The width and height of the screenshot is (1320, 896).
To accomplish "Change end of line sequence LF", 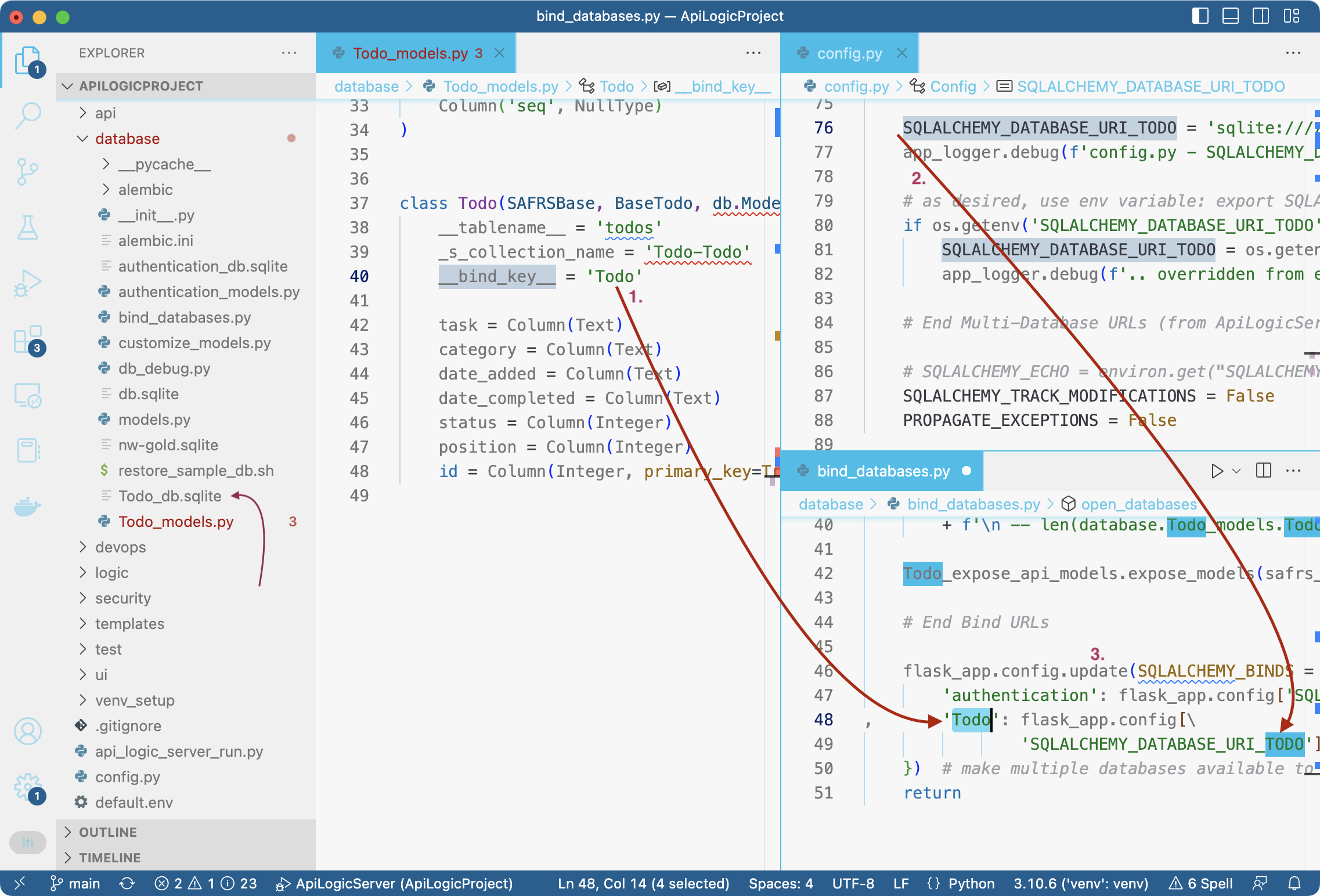I will (901, 883).
